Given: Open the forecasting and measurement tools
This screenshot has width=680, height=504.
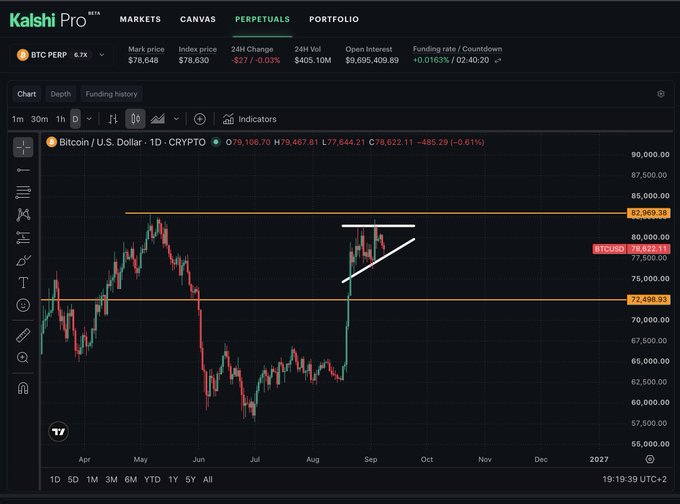Looking at the screenshot, I should [x=23, y=237].
